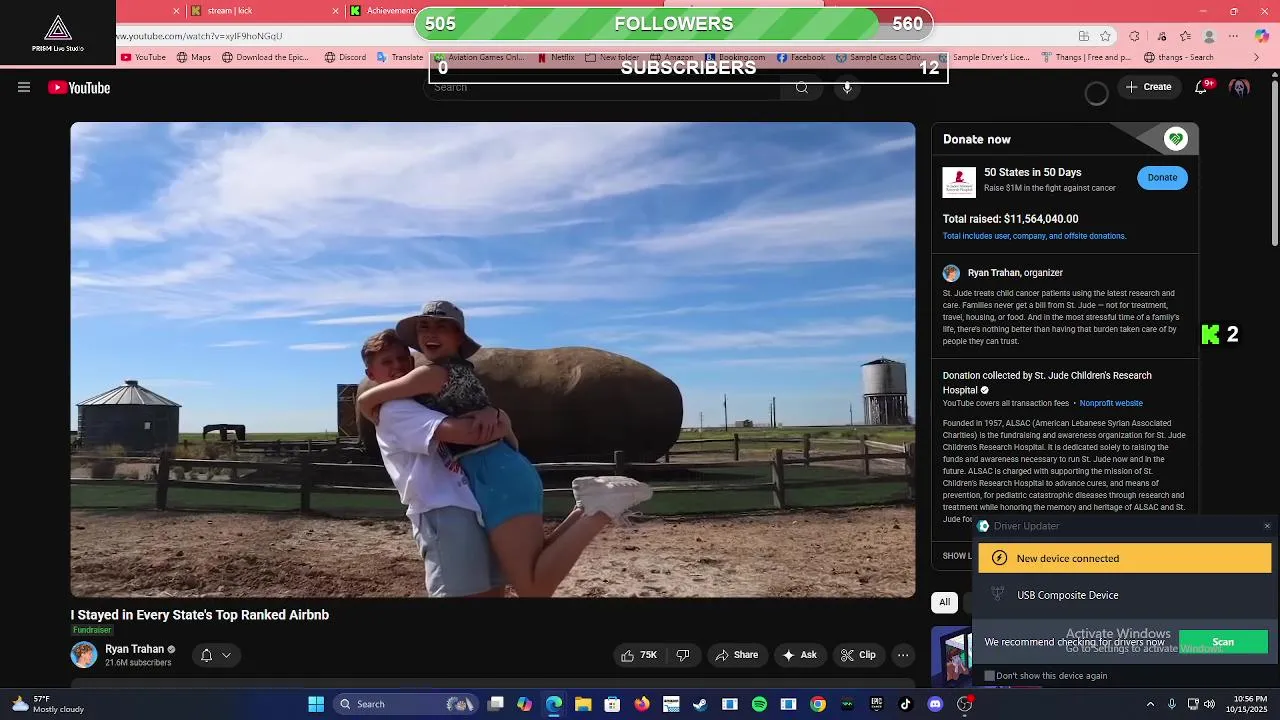Screen dimensions: 1280x720
Task: Bookmark this page with star icon
Action: click(1105, 36)
